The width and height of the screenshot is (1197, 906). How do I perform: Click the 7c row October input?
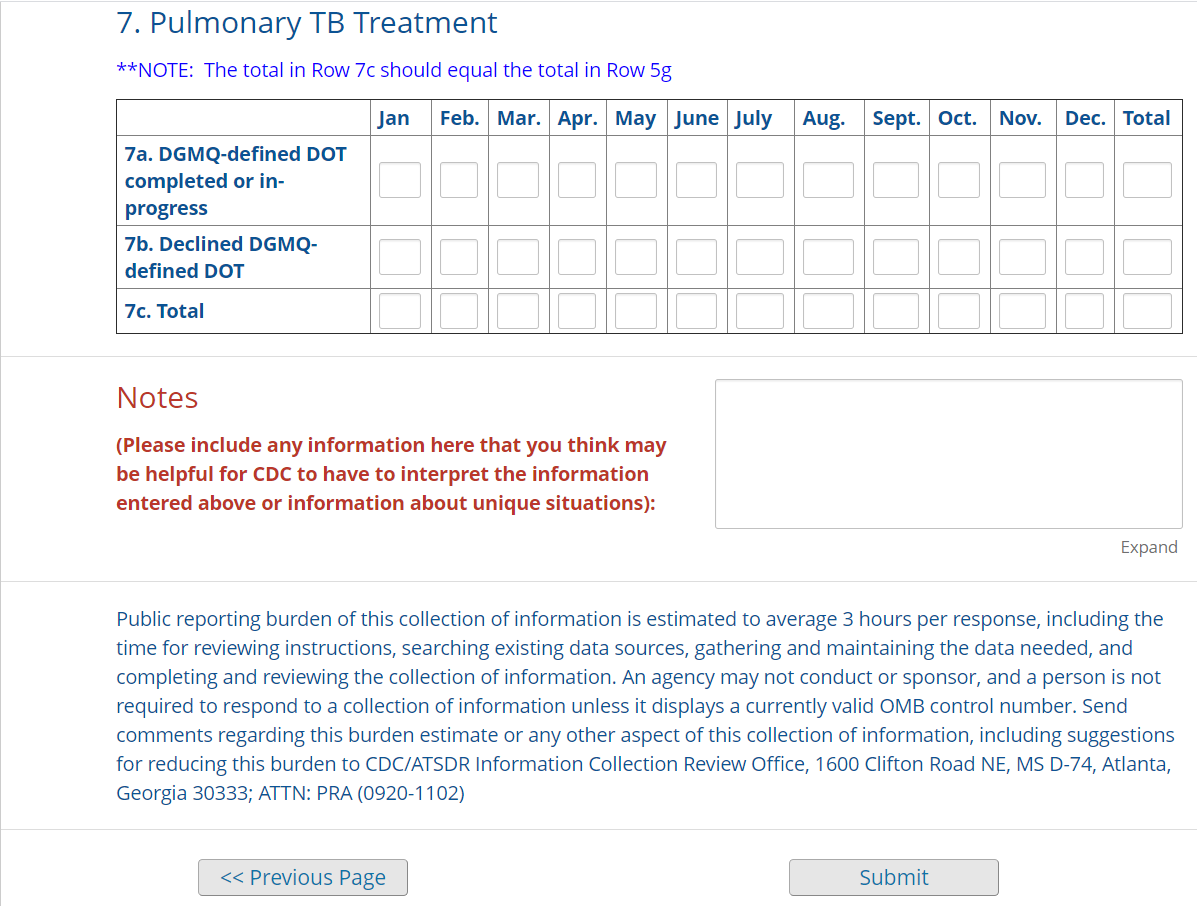tap(959, 311)
